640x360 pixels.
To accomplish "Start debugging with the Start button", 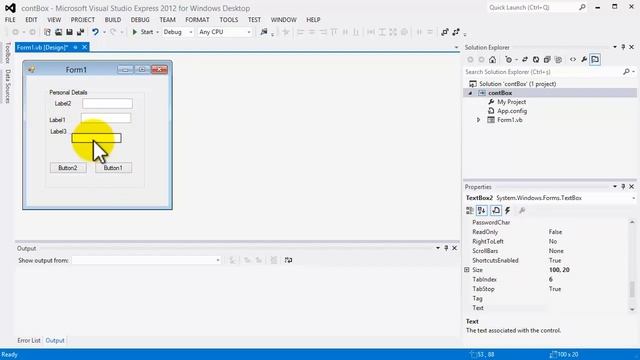I will [142, 32].
